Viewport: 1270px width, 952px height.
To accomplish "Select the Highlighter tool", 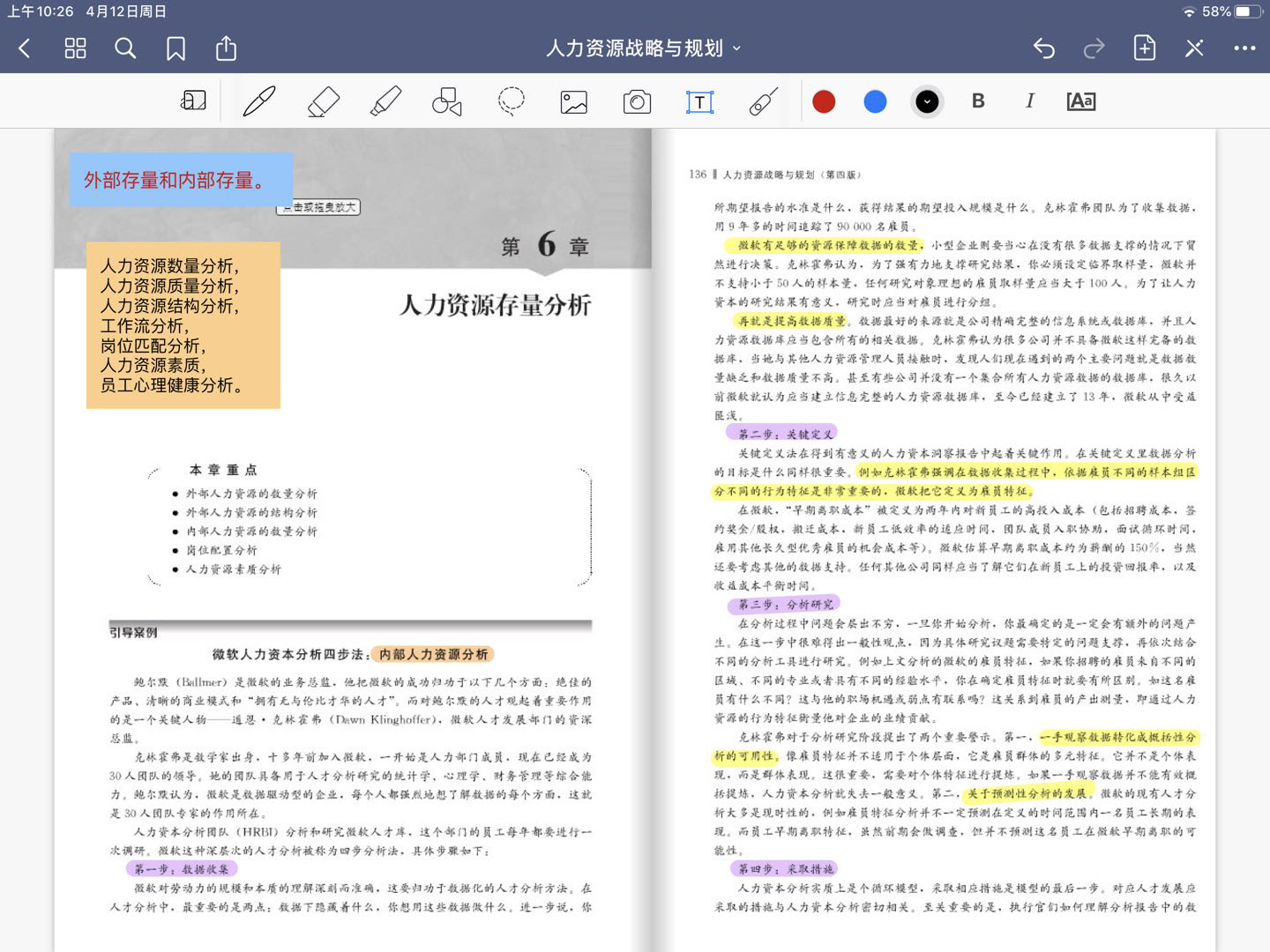I will coord(385,101).
